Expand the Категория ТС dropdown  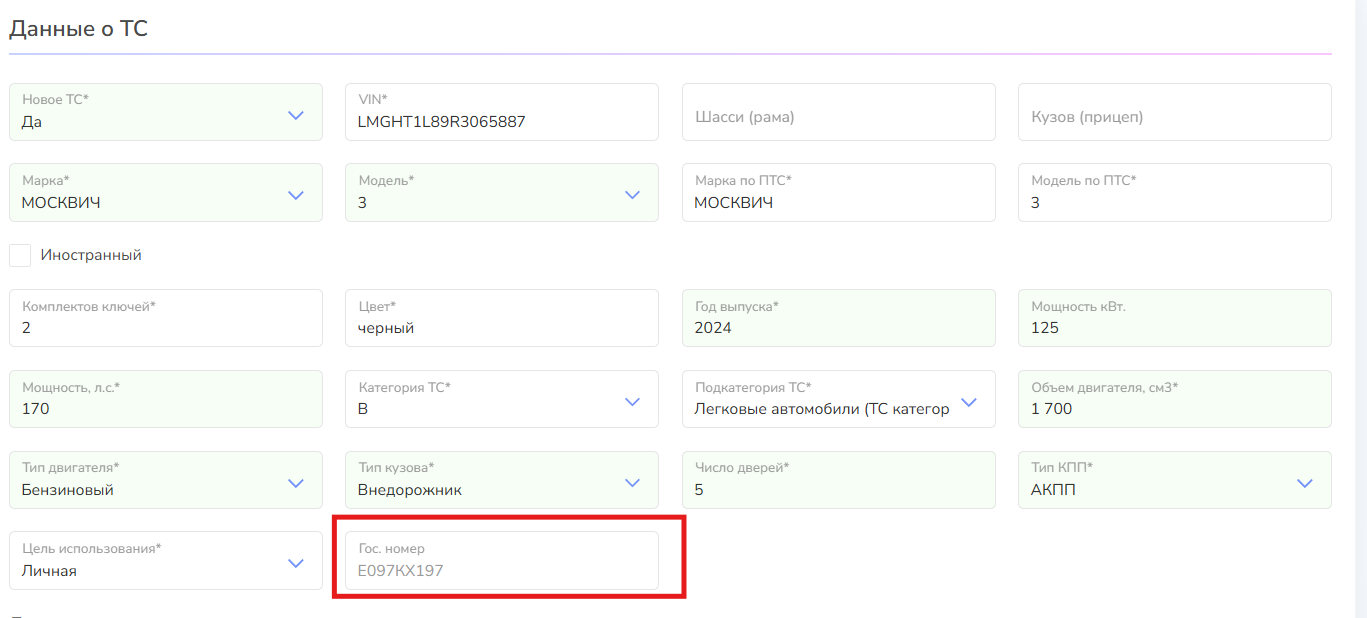pyautogui.click(x=631, y=402)
